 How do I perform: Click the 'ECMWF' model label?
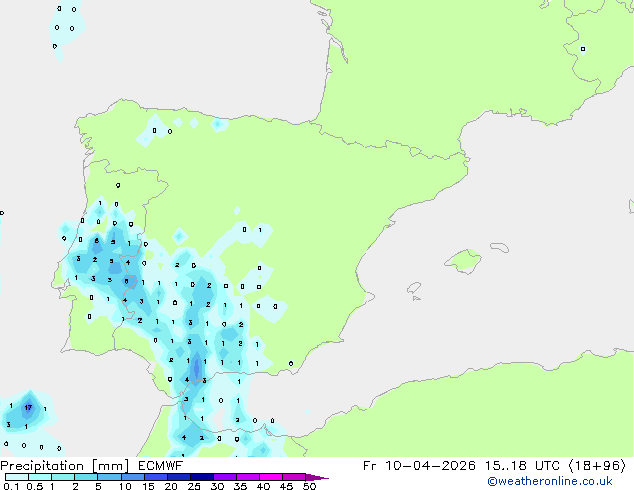click(x=161, y=466)
